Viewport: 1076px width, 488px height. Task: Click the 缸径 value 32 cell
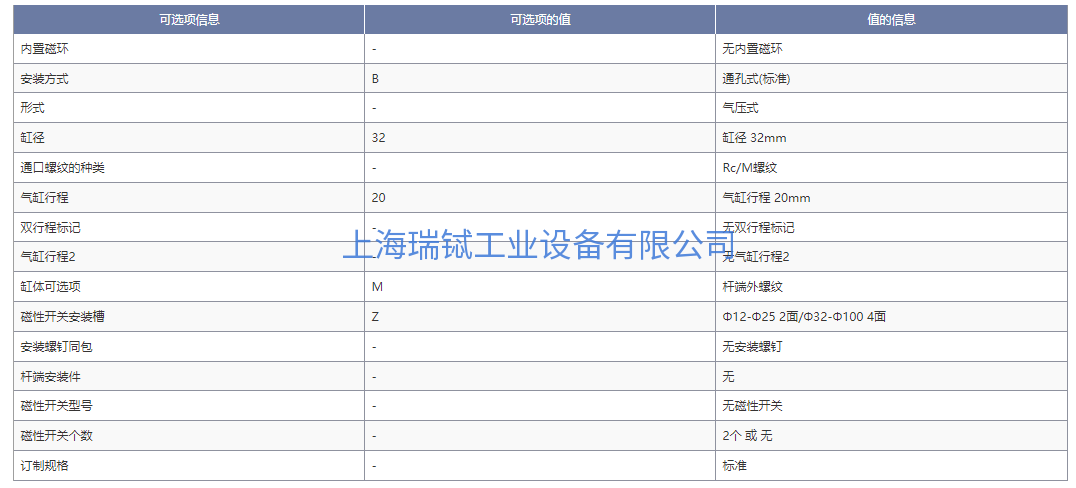coord(378,138)
